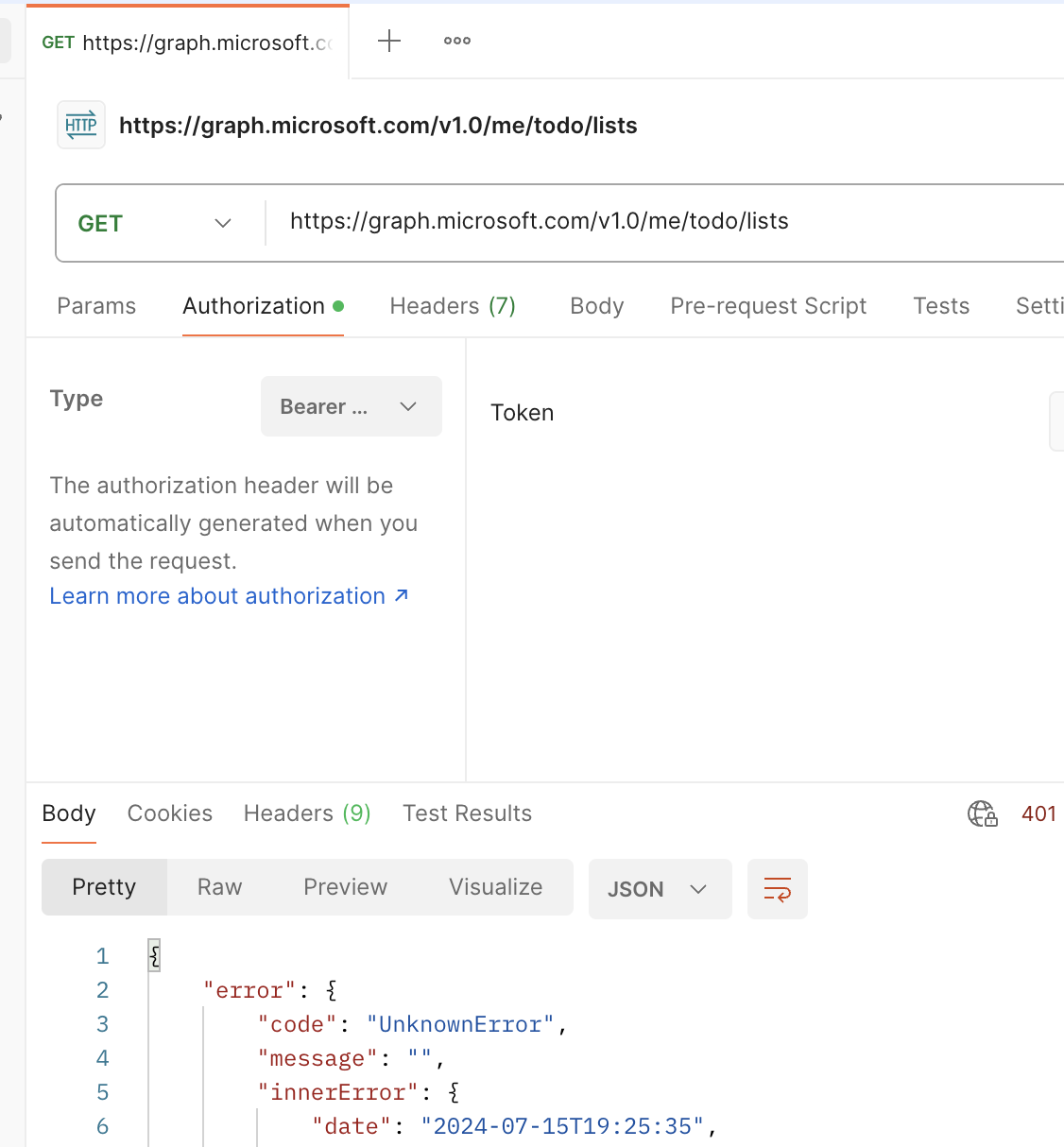Select the Pretty view button

pyautogui.click(x=104, y=887)
